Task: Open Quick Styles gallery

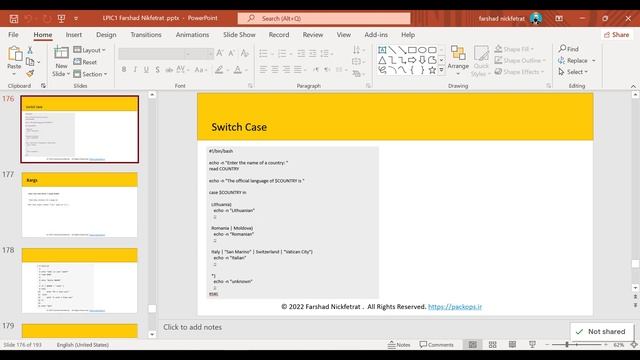Action: tap(481, 61)
